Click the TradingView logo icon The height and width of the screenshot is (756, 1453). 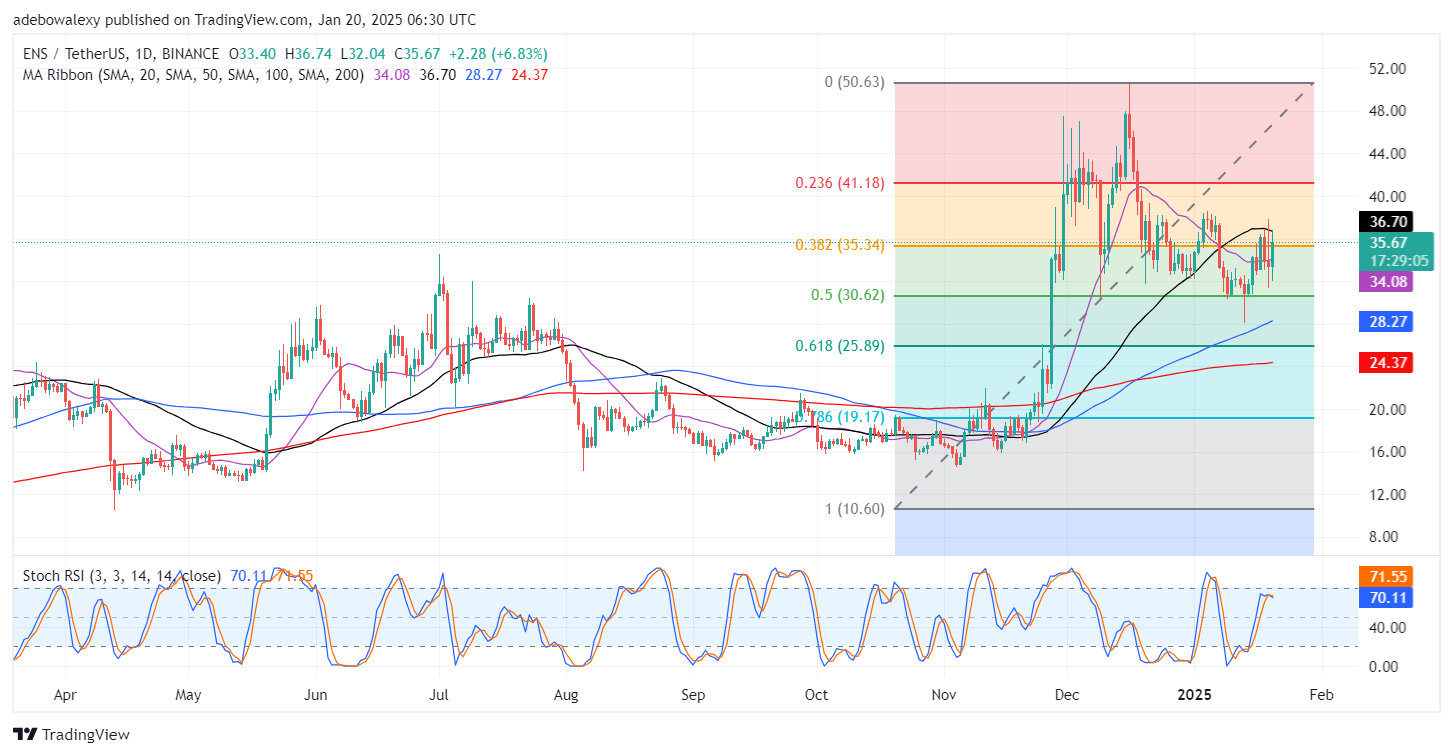(27, 734)
